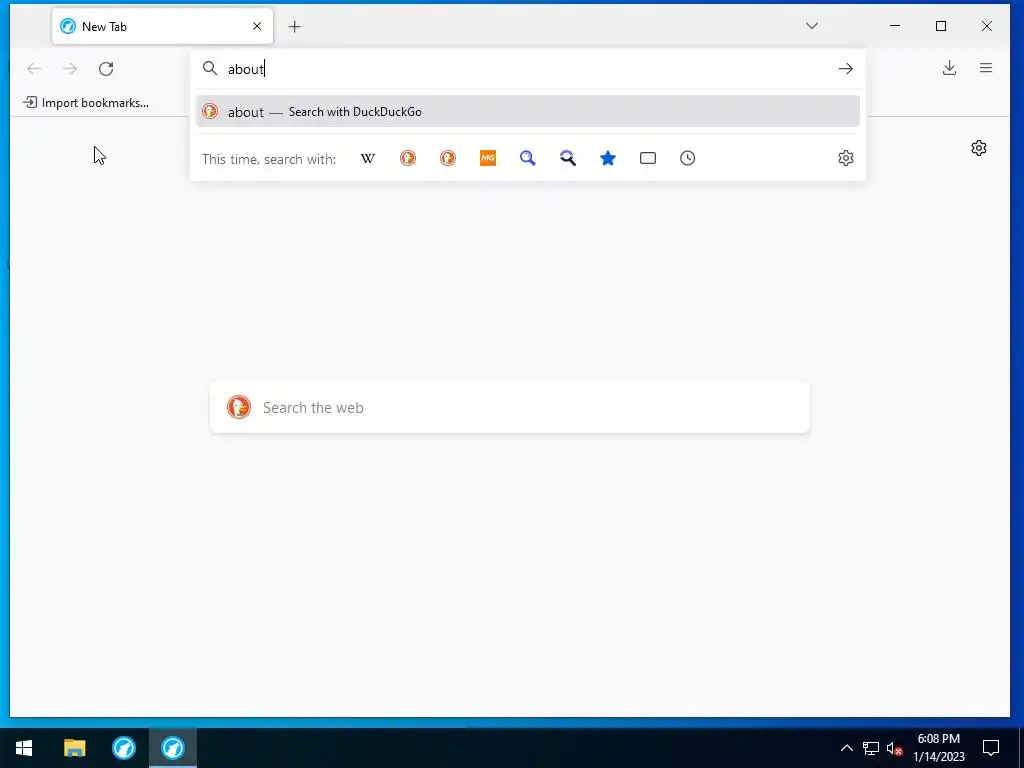
Task: Choose 'about — Search with DuckDuckGo' suggestion
Action: (x=528, y=112)
